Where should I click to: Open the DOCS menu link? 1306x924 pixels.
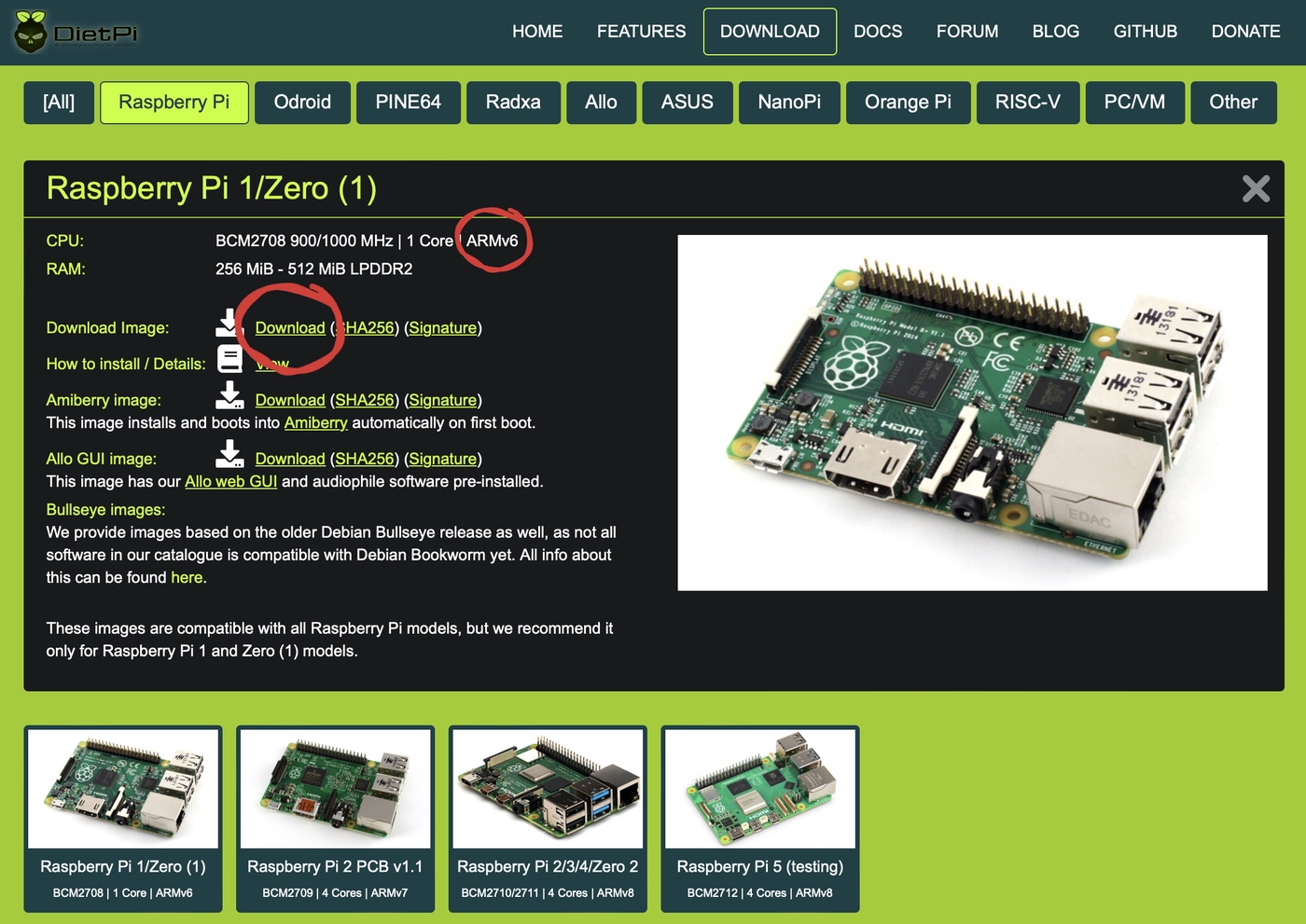click(x=878, y=32)
